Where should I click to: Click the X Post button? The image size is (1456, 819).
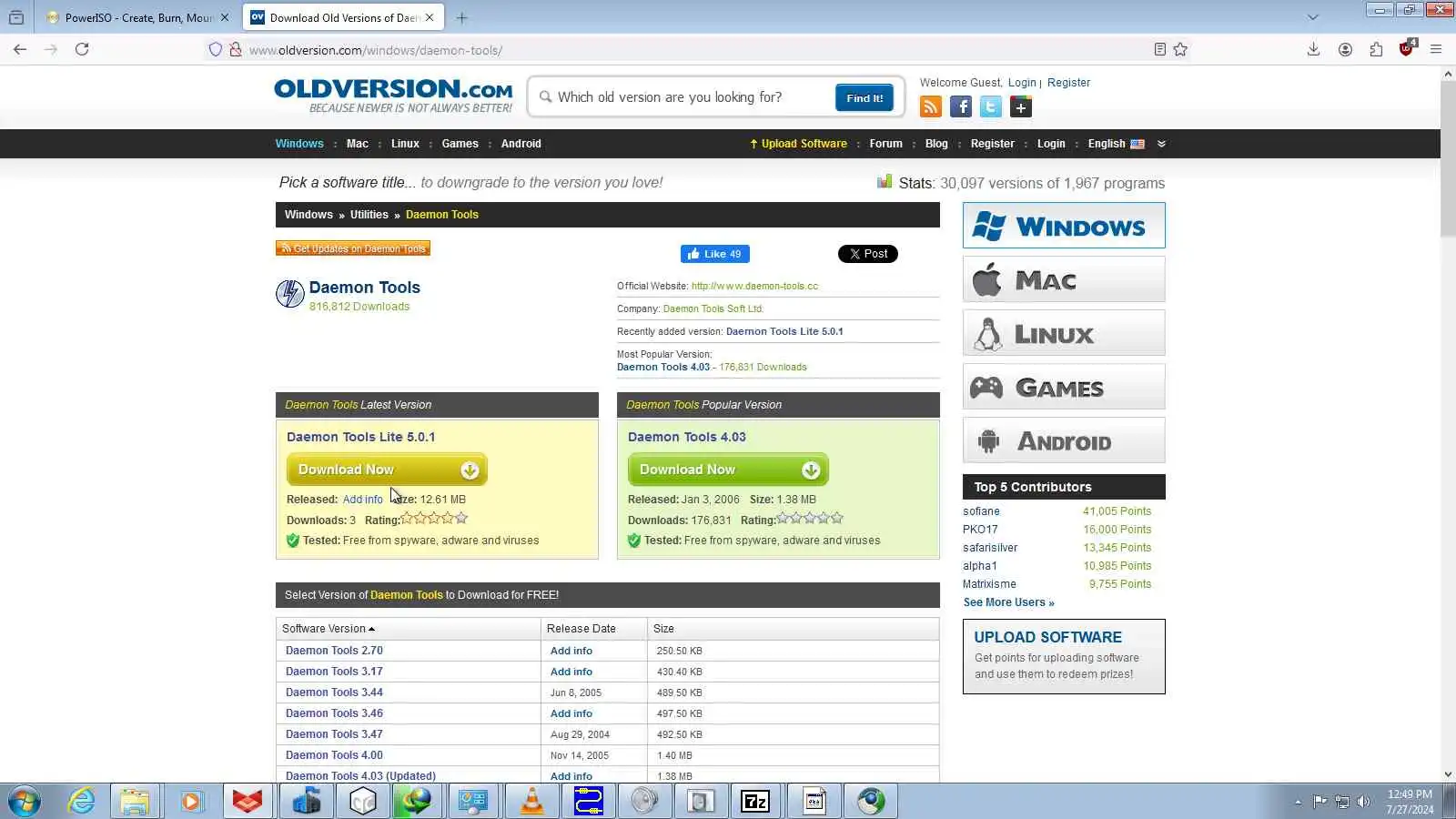click(868, 254)
